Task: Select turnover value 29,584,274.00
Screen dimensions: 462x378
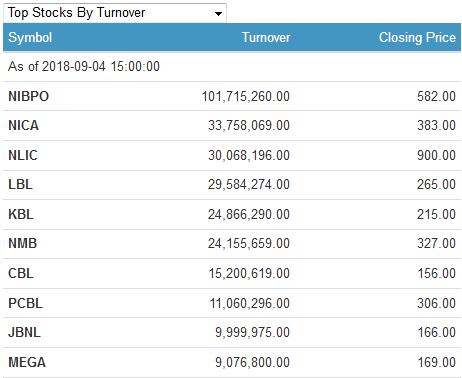Action: tap(249, 184)
